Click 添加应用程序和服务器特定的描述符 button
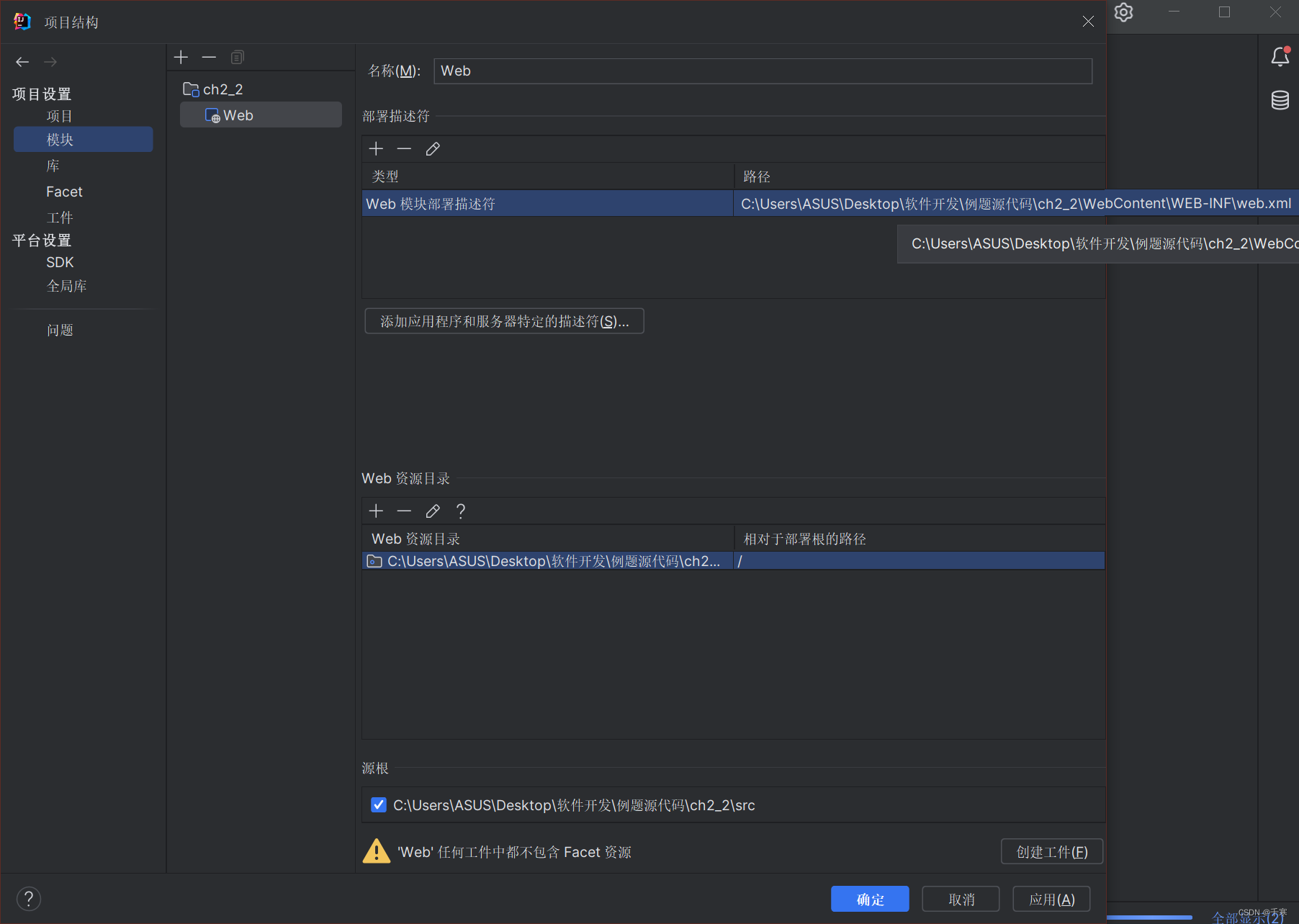 click(x=504, y=321)
